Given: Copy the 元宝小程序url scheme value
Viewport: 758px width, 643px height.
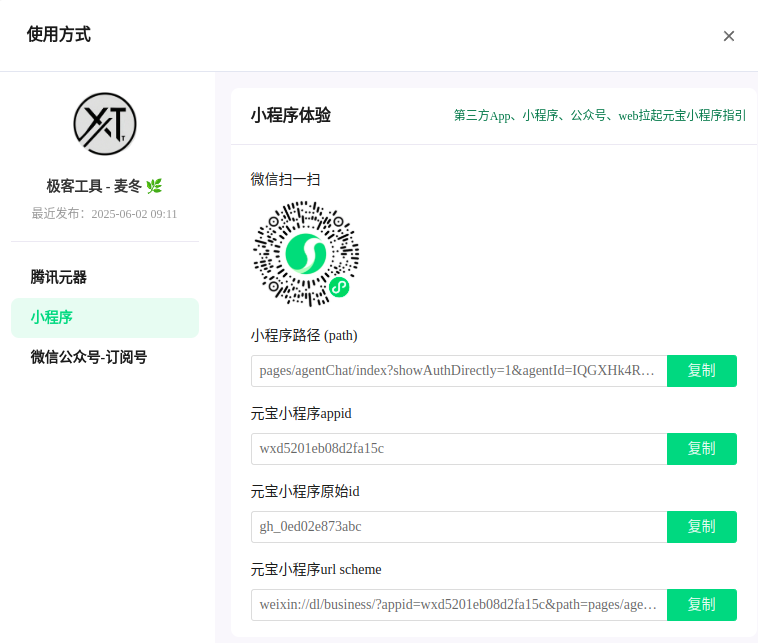Looking at the screenshot, I should click(701, 605).
